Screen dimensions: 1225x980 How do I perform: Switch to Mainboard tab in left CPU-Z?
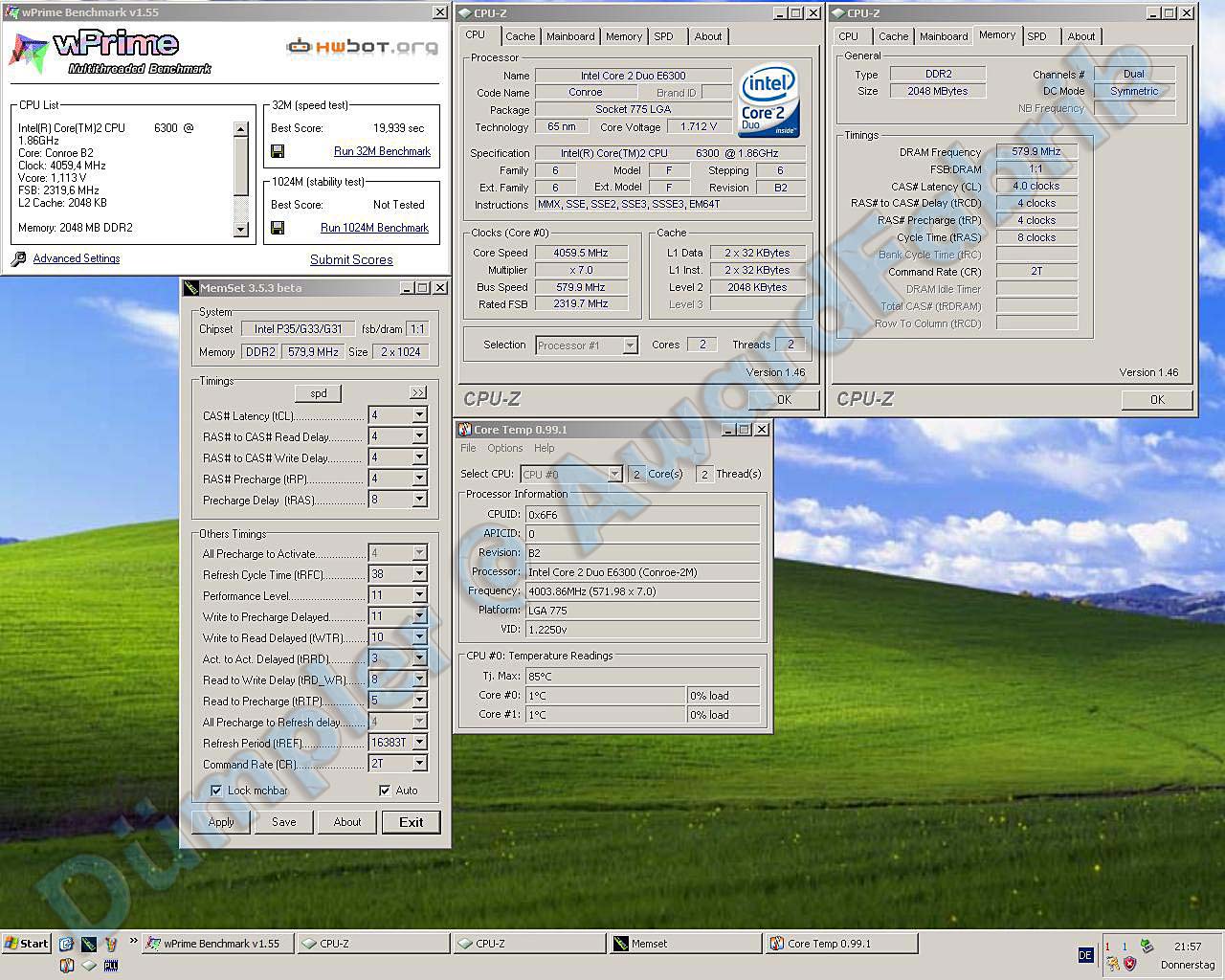click(x=570, y=36)
